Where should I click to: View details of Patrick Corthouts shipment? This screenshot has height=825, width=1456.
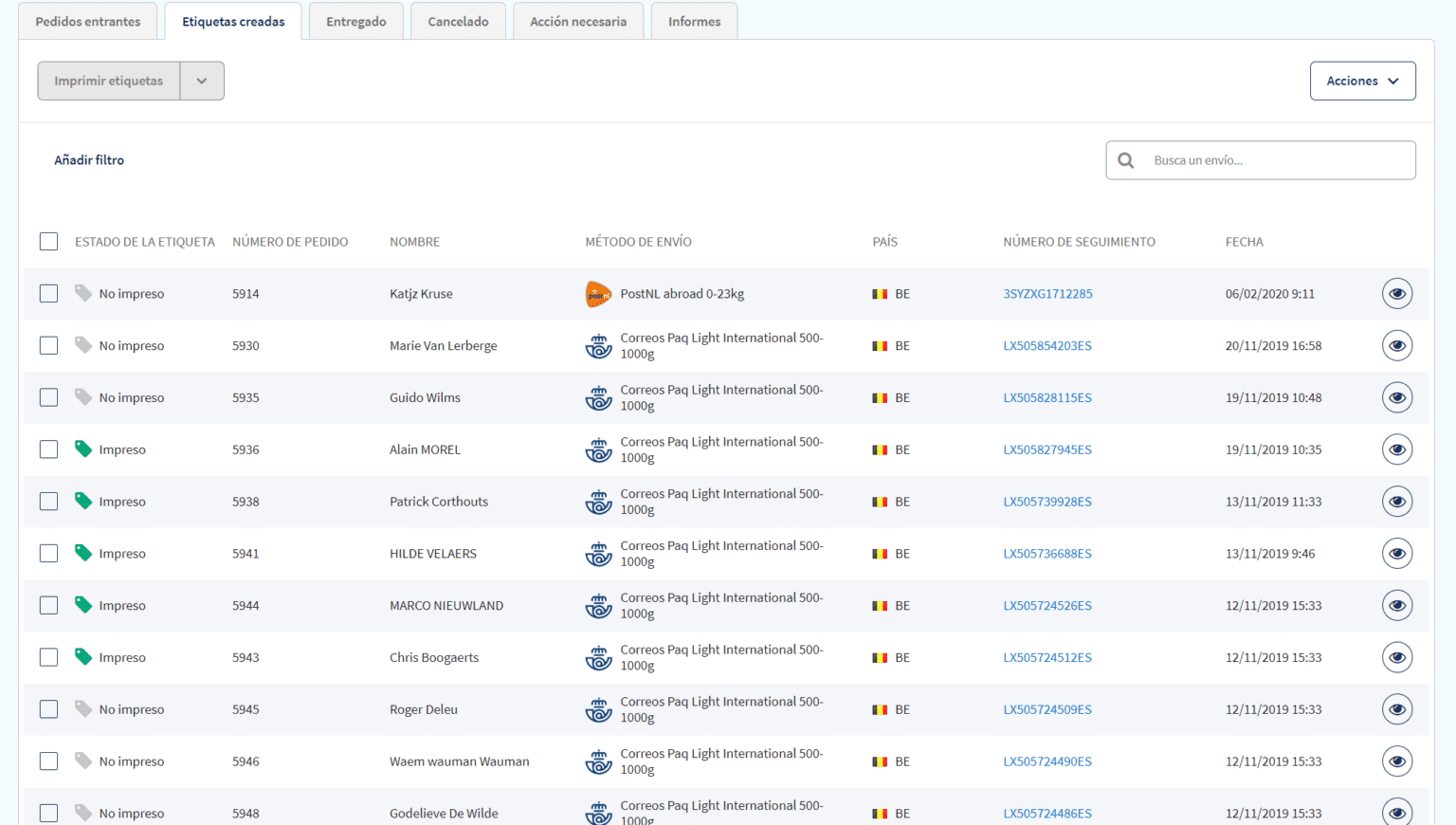tap(1397, 502)
